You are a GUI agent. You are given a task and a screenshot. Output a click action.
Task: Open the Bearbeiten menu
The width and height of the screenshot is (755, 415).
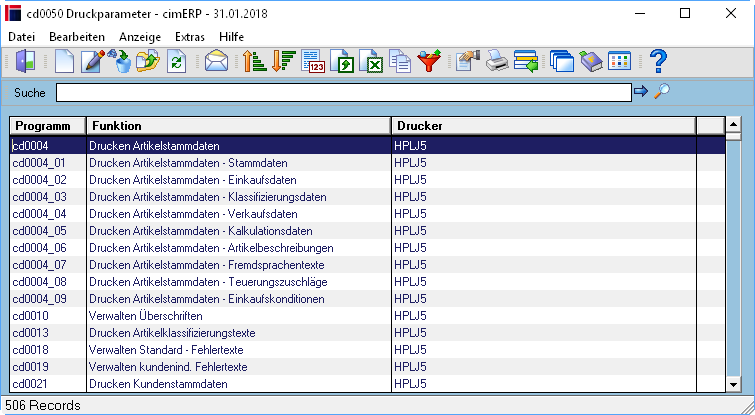pos(77,37)
